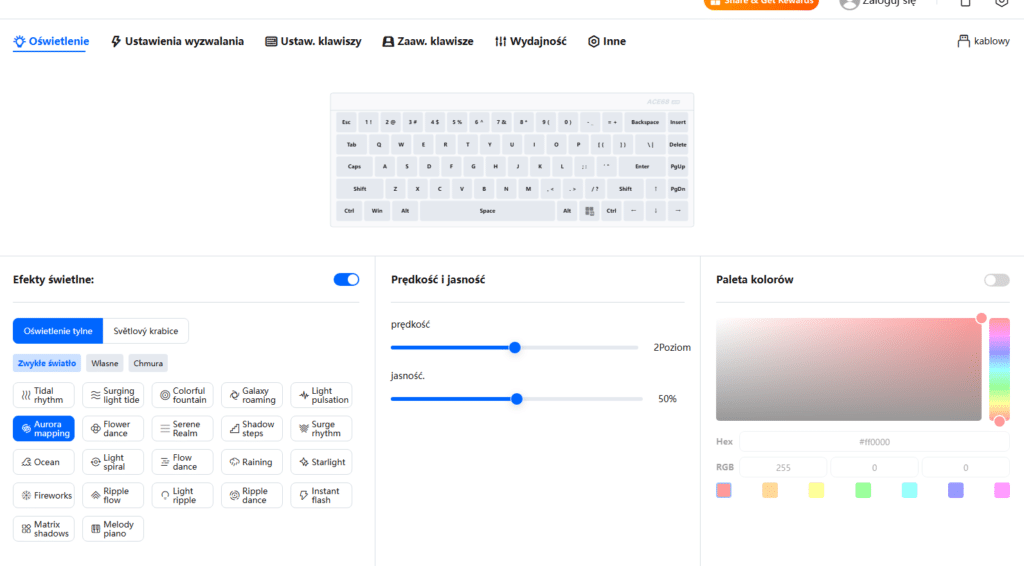1024x566 pixels.
Task: Click the Fn menu key beside right Alt
Action: pyautogui.click(x=589, y=211)
